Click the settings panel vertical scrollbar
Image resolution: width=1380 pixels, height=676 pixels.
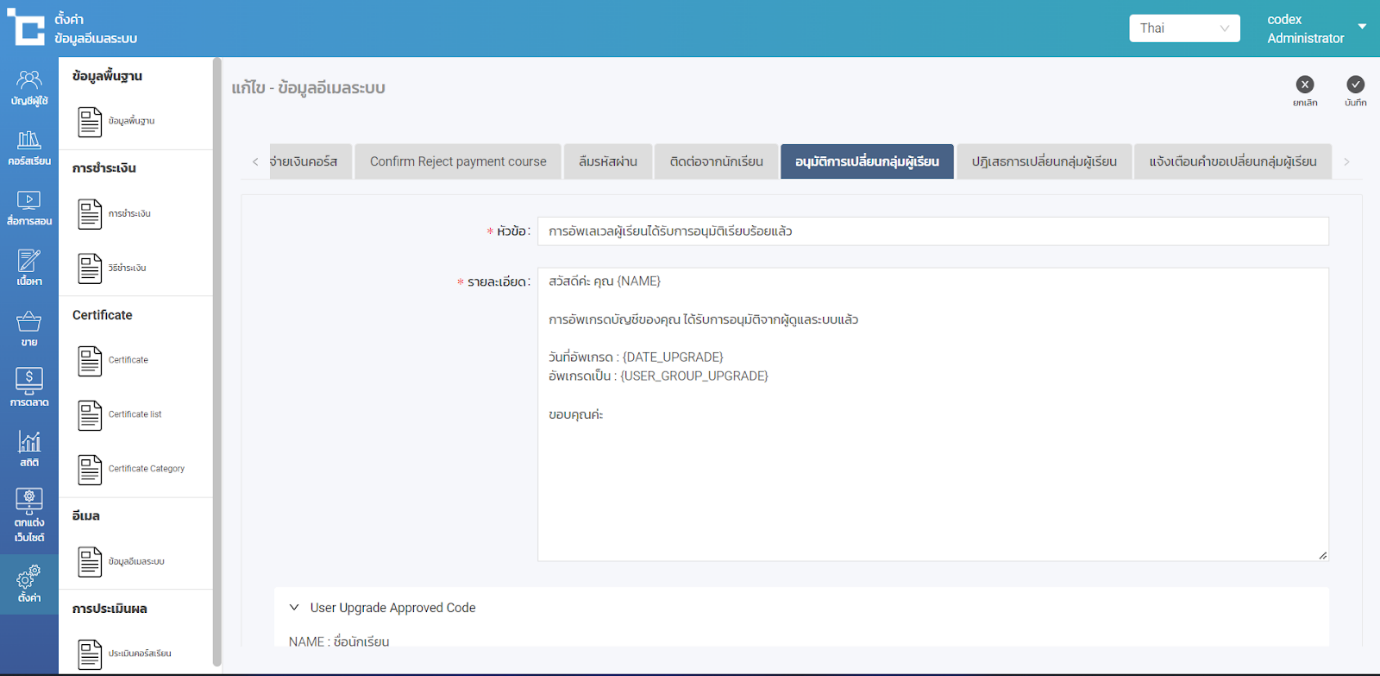(217, 360)
